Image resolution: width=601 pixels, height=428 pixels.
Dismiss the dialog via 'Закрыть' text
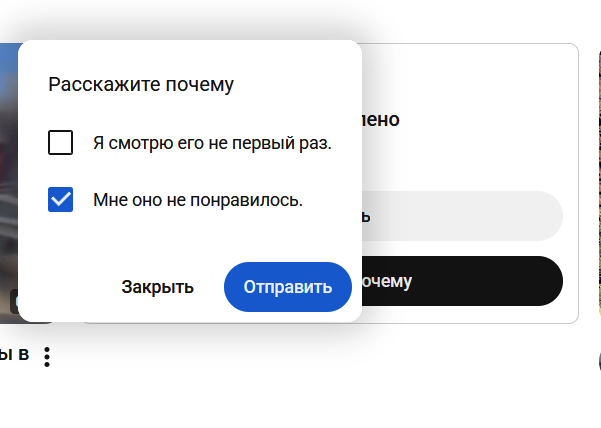pos(158,287)
